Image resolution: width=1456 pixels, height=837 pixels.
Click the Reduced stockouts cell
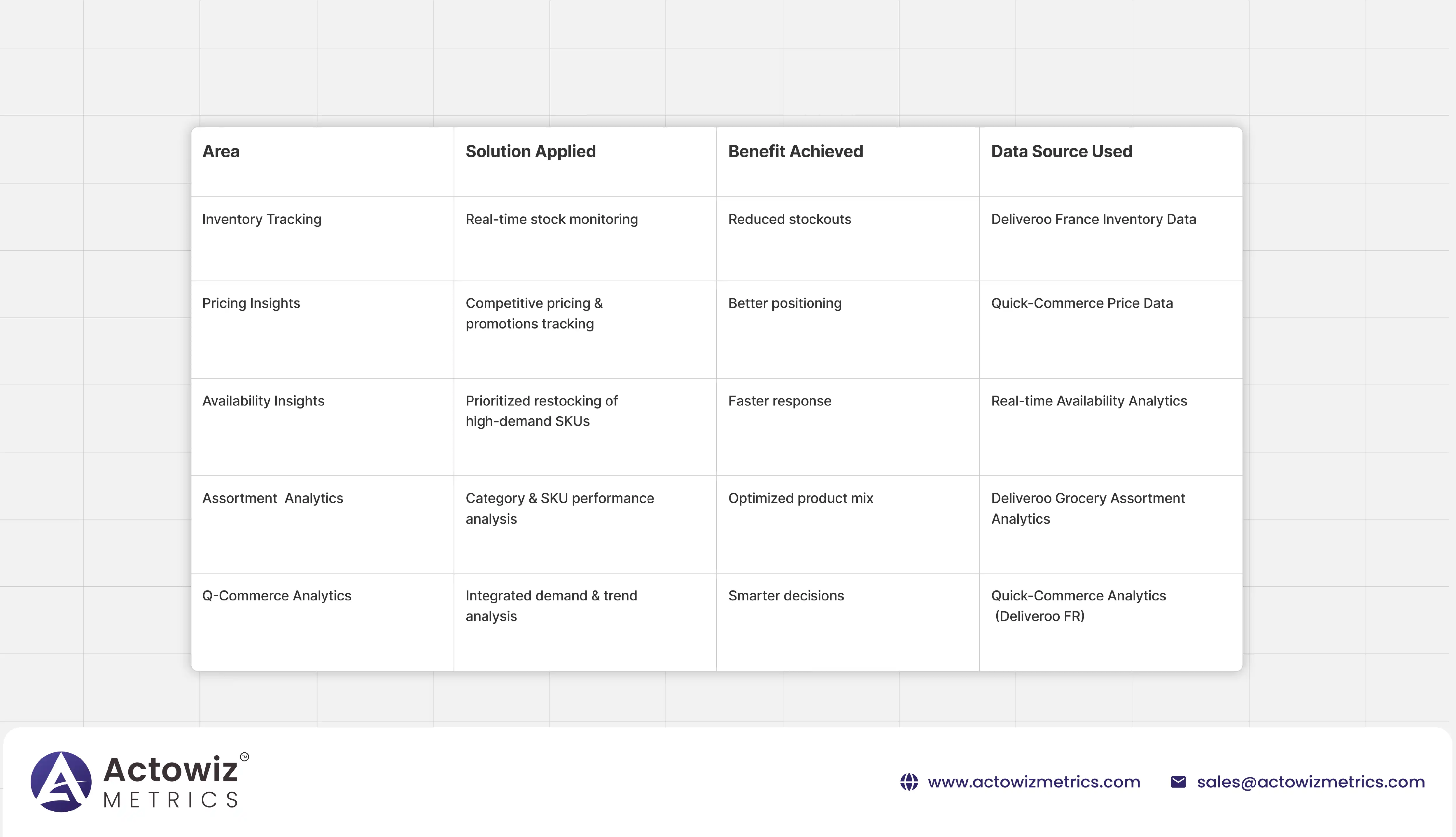tap(790, 219)
